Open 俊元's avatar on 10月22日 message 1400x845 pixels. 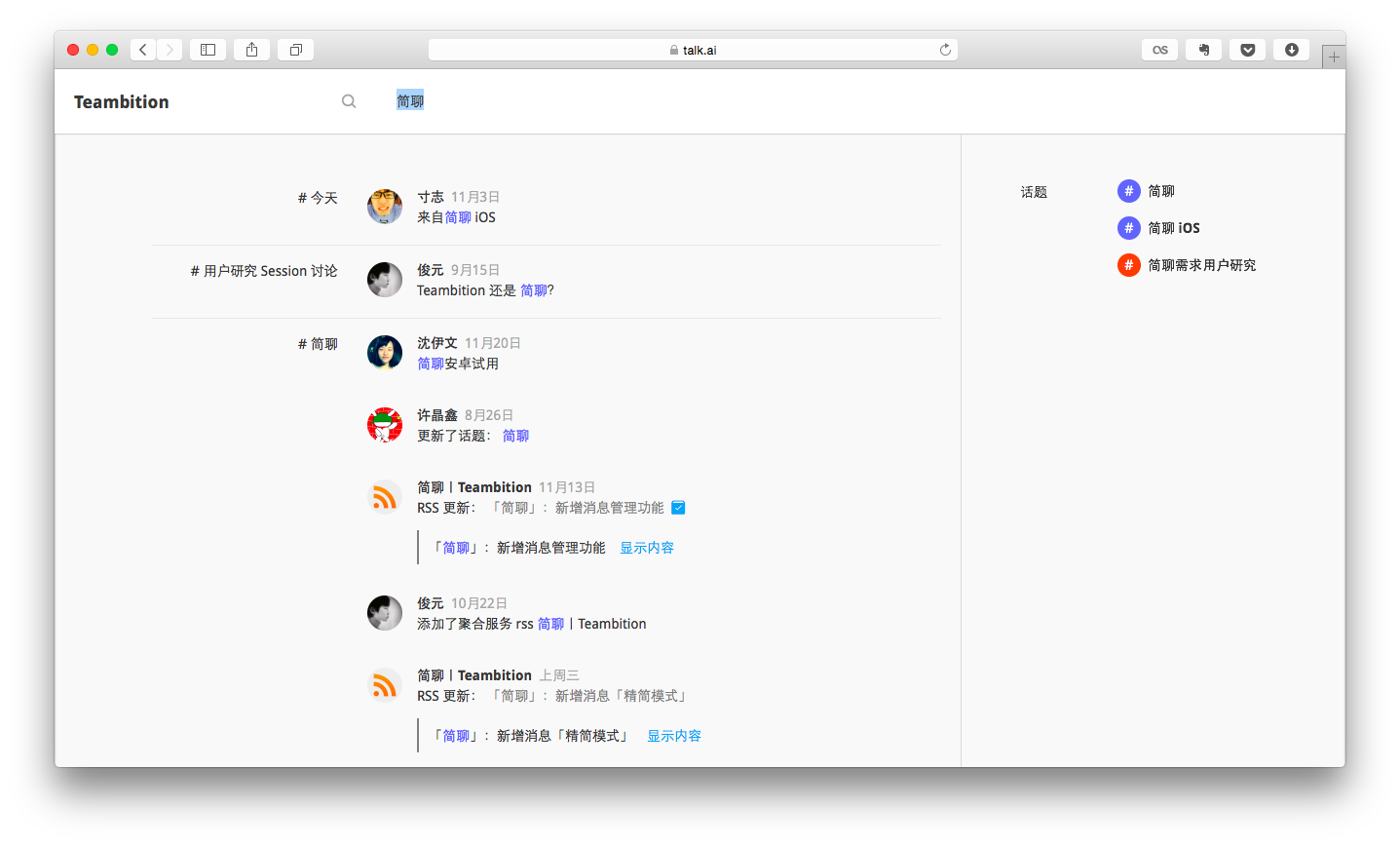pos(385,613)
